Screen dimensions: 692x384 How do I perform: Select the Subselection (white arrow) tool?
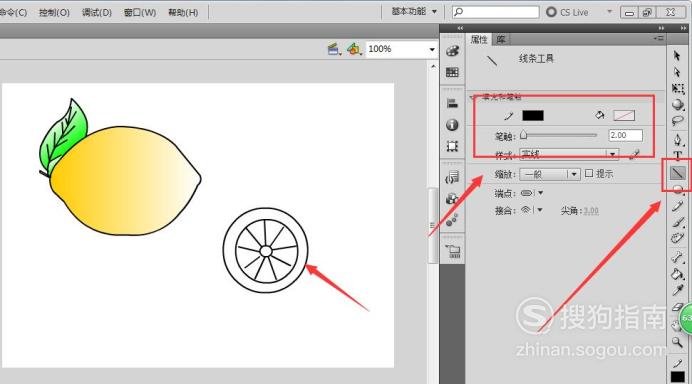coord(677,72)
